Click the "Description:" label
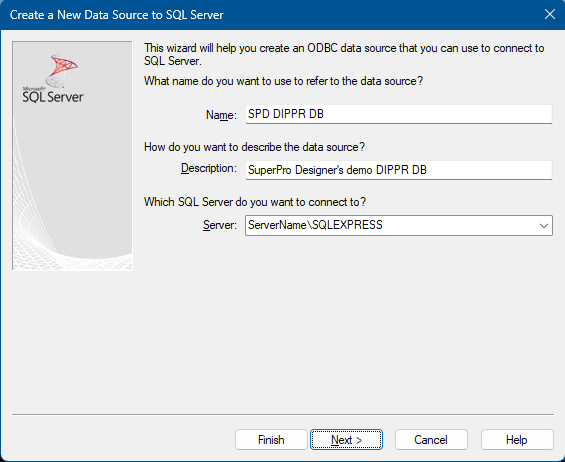The image size is (565, 462). pos(209,168)
